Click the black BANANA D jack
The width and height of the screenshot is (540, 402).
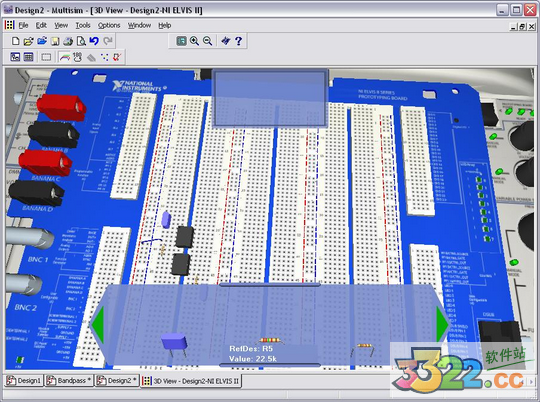[x=36, y=193]
